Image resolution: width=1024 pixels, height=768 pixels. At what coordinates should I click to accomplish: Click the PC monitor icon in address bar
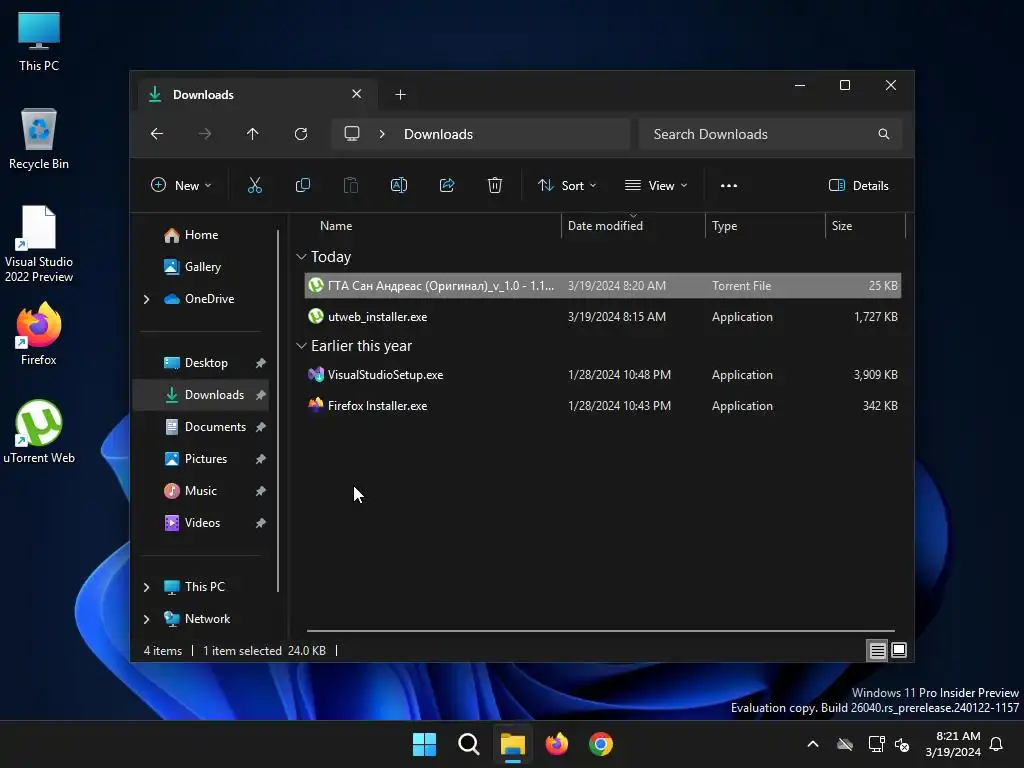[352, 134]
